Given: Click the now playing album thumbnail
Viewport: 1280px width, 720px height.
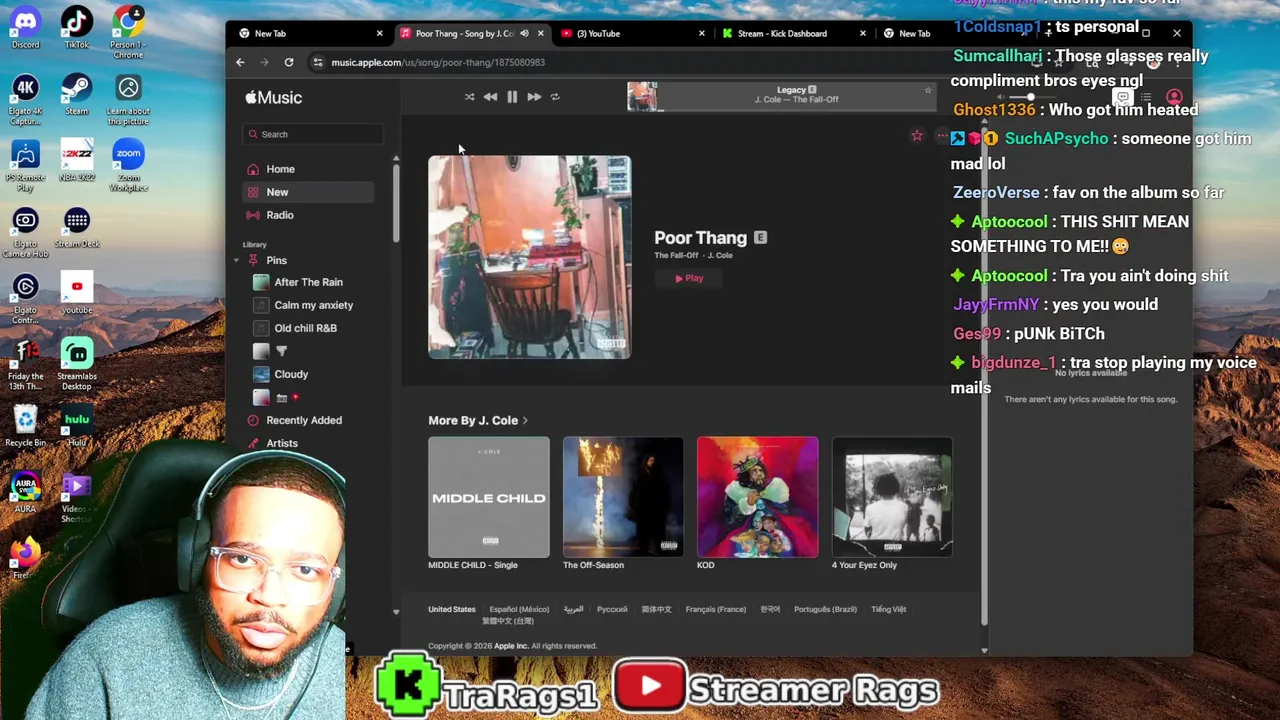Looking at the screenshot, I should pos(642,96).
